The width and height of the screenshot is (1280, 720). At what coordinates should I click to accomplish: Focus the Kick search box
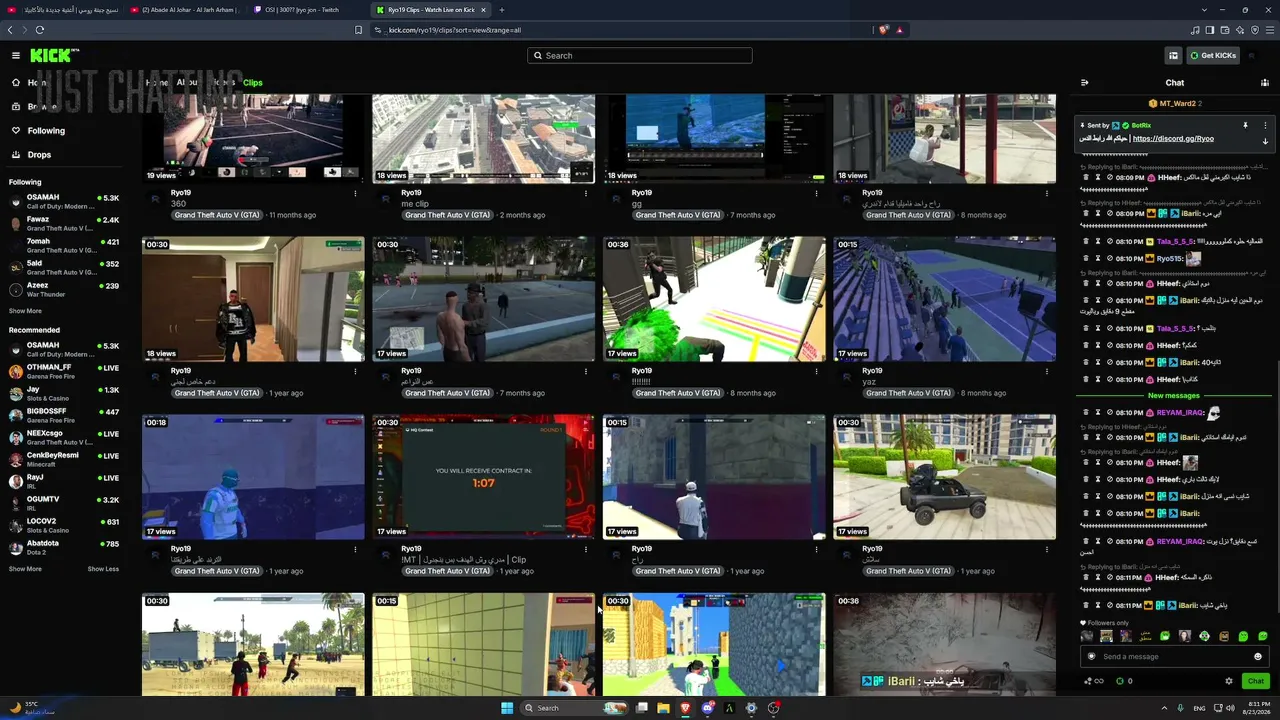[x=640, y=55]
